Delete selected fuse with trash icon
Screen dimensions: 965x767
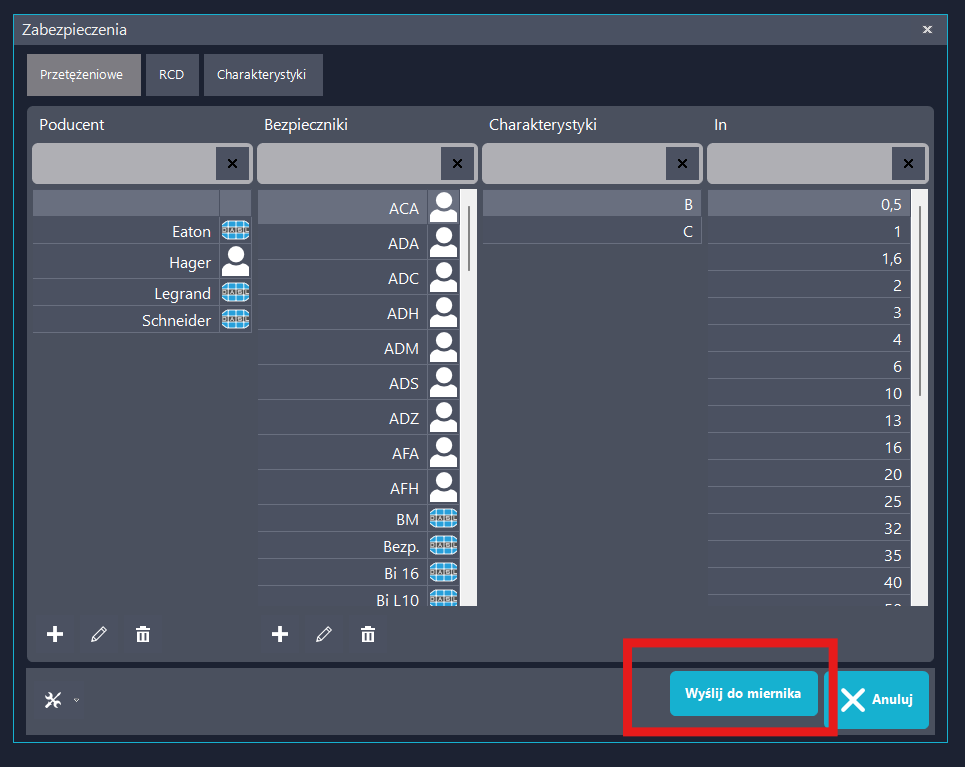pyautogui.click(x=368, y=634)
